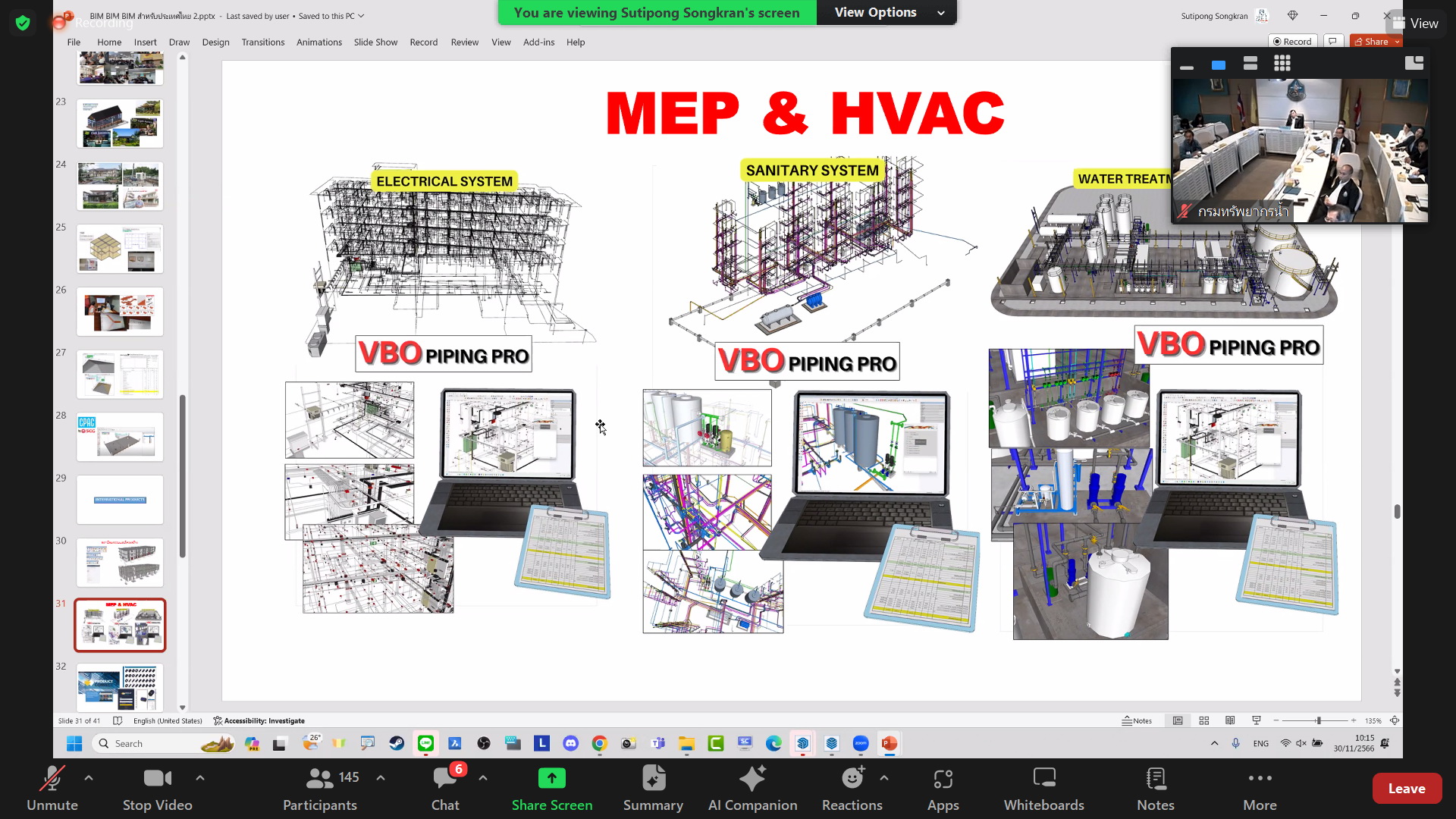Expand chat options caret

point(483,778)
